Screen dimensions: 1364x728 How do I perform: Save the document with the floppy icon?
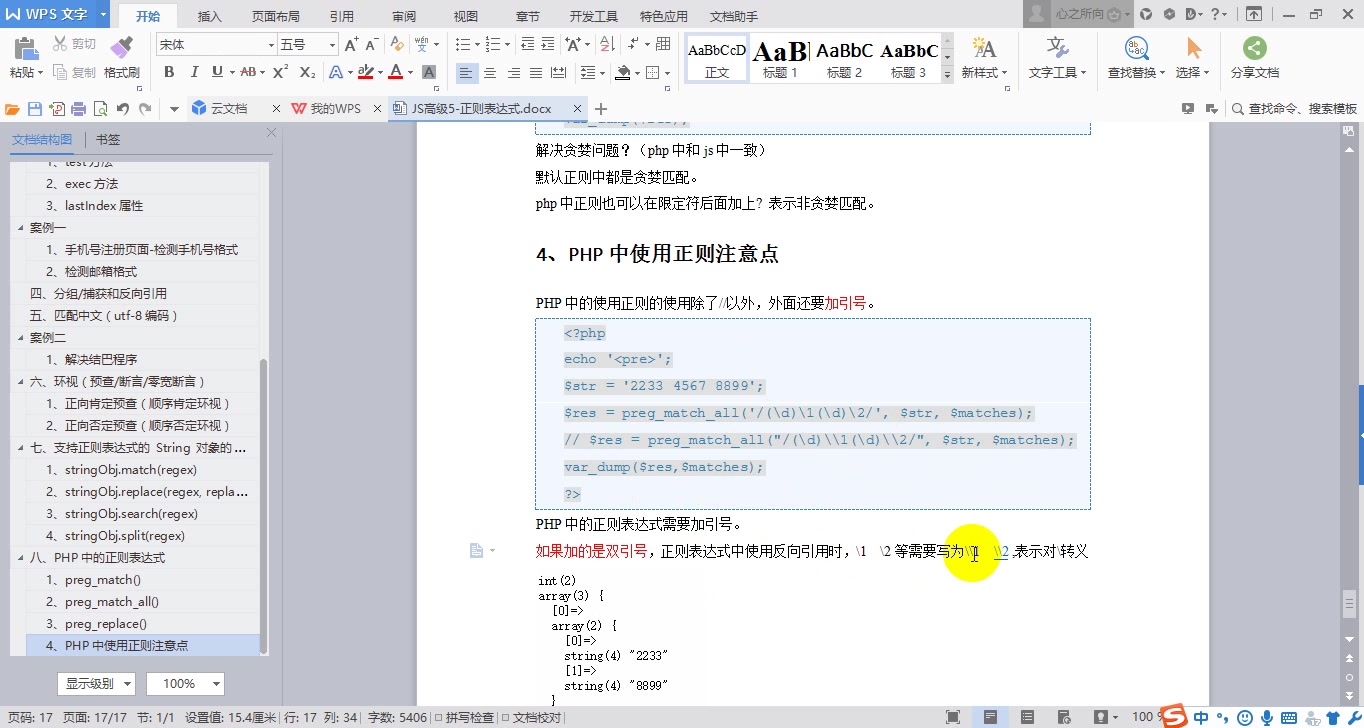35,108
